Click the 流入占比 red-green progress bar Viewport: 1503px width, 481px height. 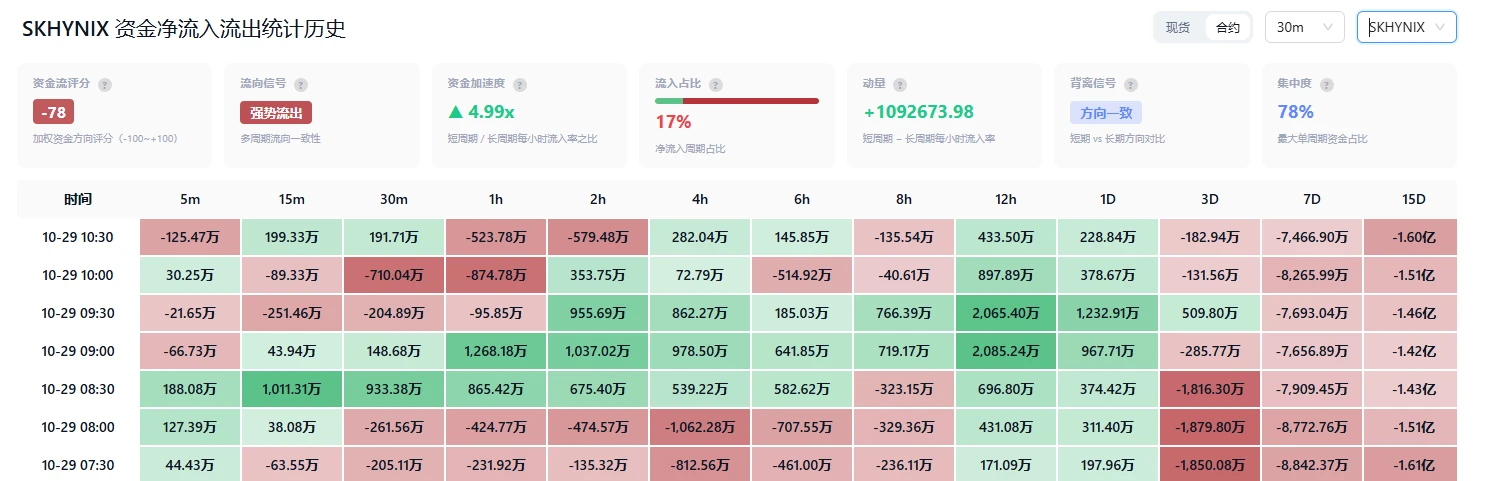(x=737, y=101)
